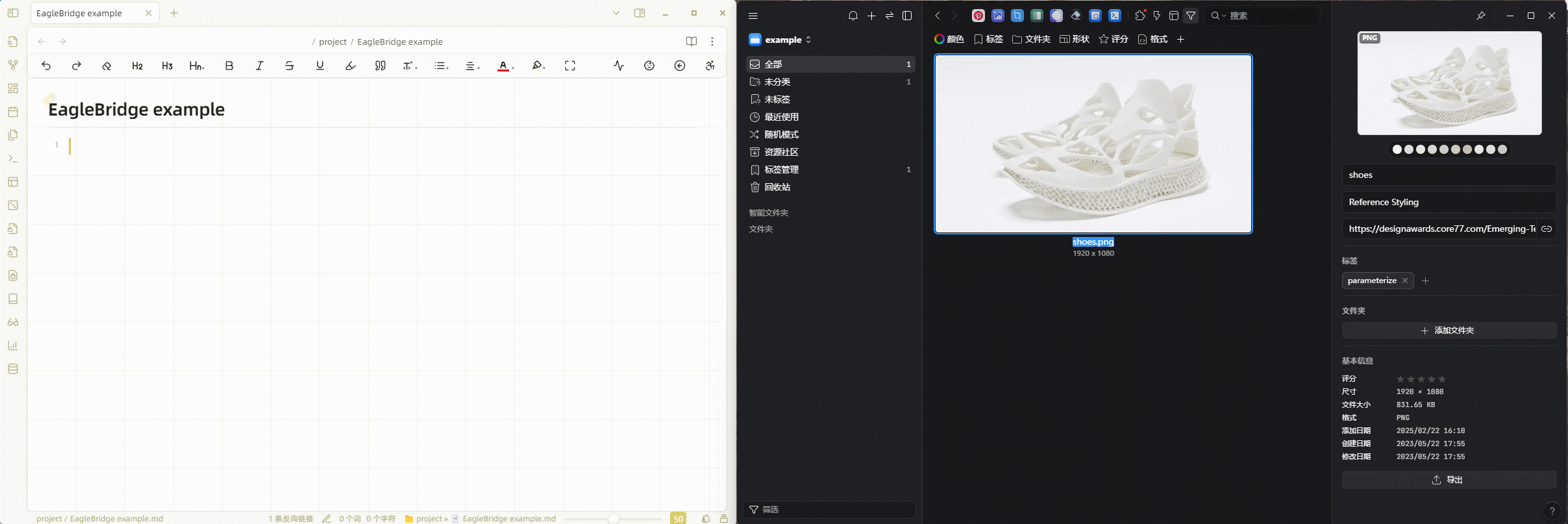Open the plugin center puzzle icon

coord(1140,16)
